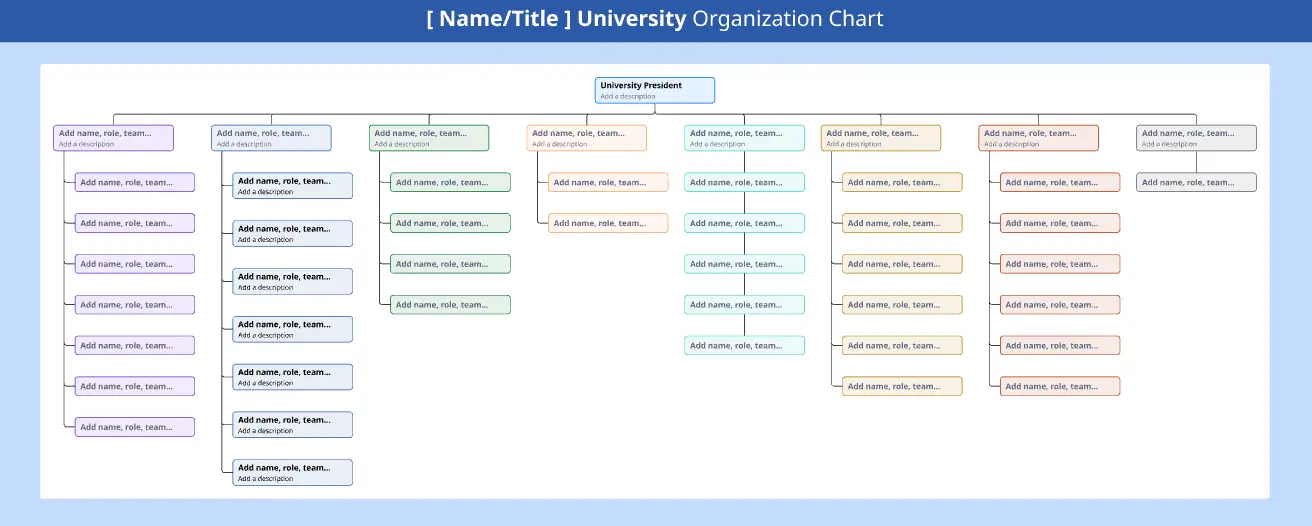Click 'Add a description' under University President
1312x526 pixels.
pyautogui.click(x=628, y=97)
